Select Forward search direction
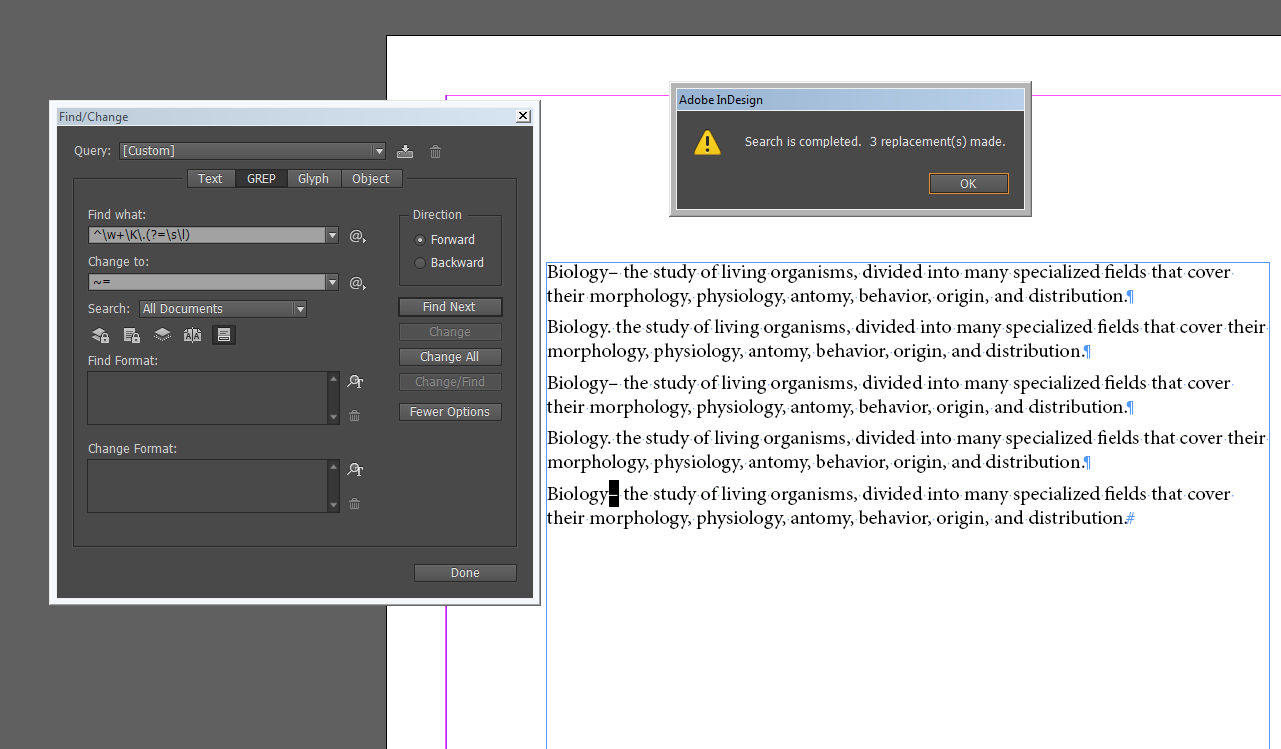The image size is (1281, 749). pyautogui.click(x=420, y=240)
